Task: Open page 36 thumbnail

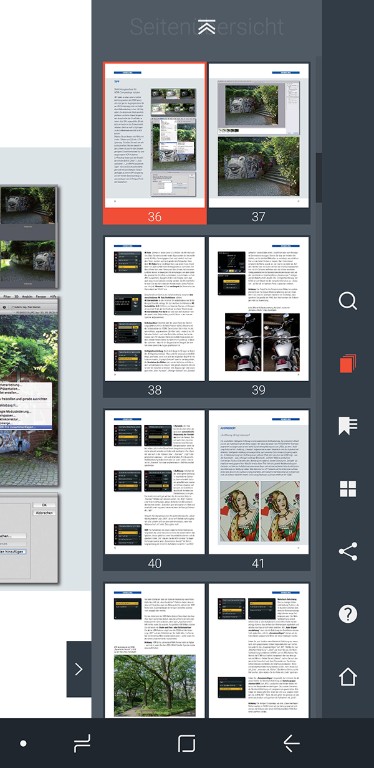Action: coord(155,143)
